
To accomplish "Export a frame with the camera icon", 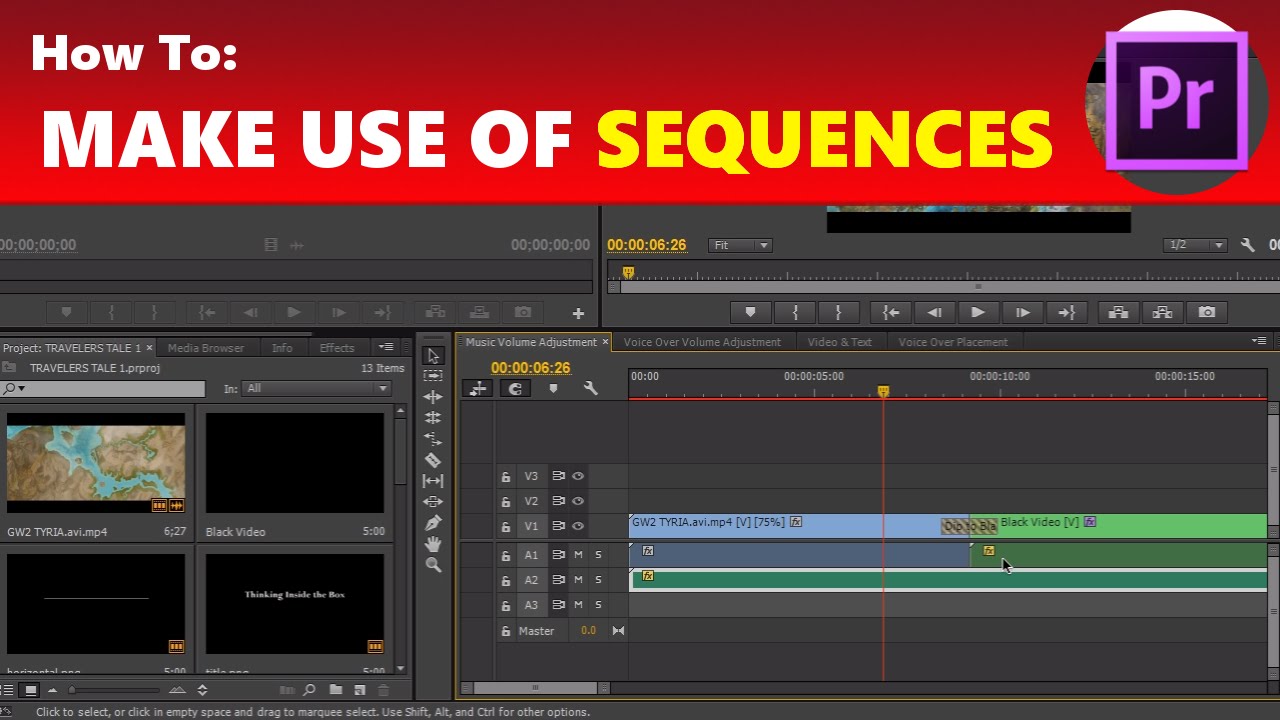I will point(1207,313).
